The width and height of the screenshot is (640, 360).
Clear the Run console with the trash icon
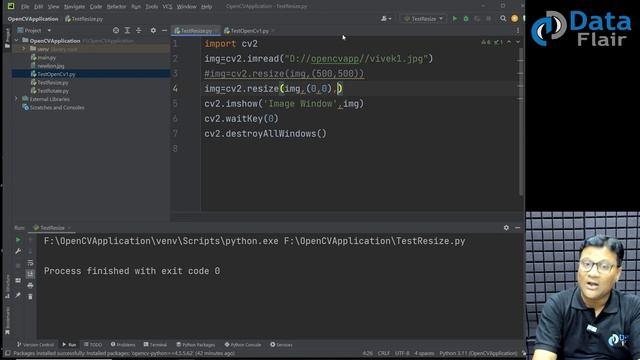tap(30, 296)
